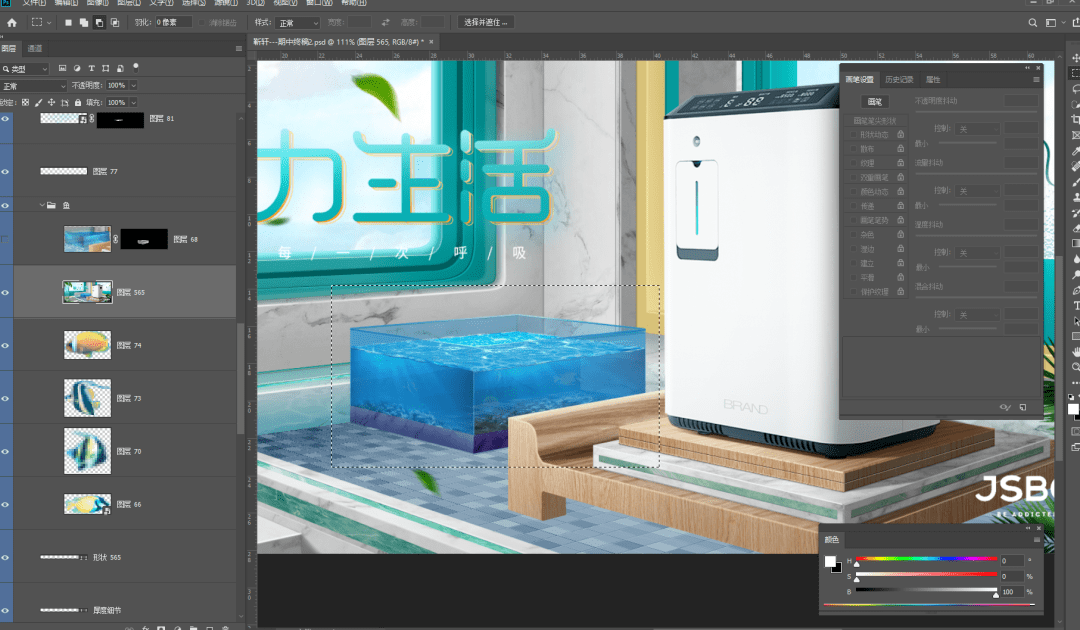Viewport: 1080px width, 630px height.
Task: Hide layer 图层 565 with its eye icon
Action: (x=6, y=293)
